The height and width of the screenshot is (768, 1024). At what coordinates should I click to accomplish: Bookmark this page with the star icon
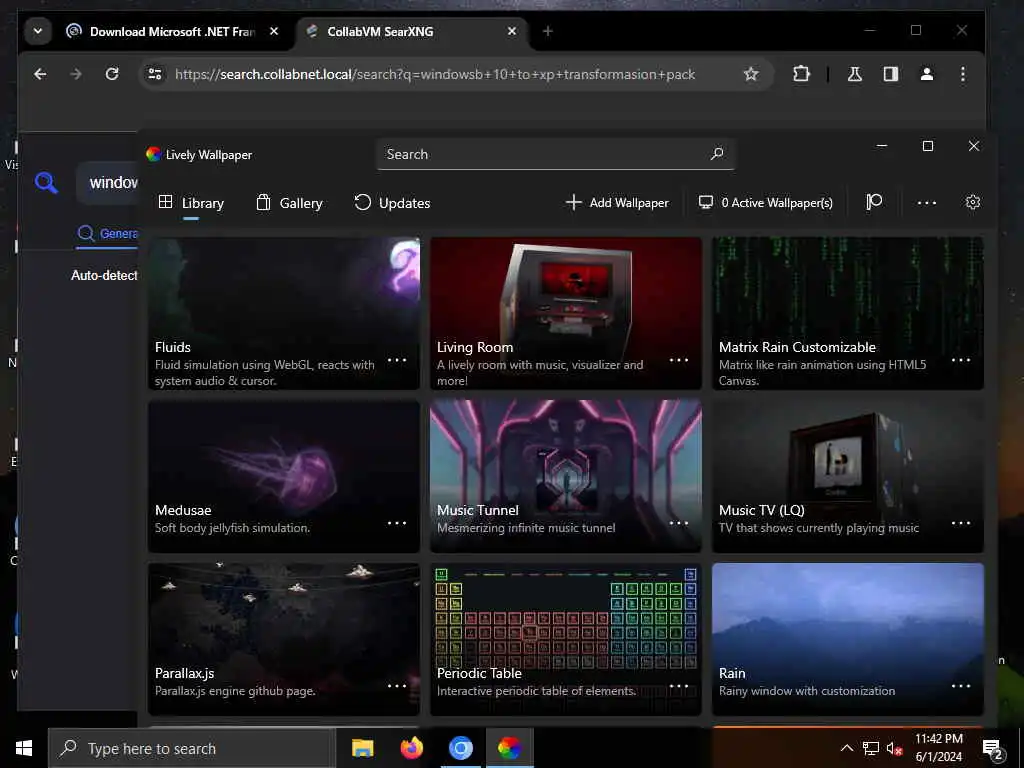751,74
